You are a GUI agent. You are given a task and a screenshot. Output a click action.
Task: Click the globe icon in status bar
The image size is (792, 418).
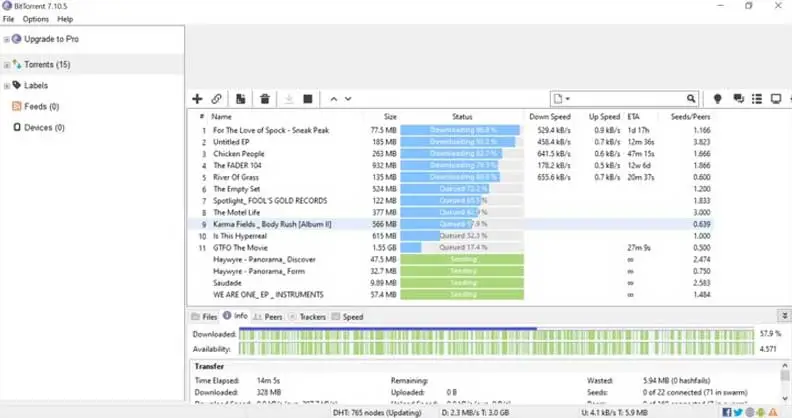click(x=750, y=412)
